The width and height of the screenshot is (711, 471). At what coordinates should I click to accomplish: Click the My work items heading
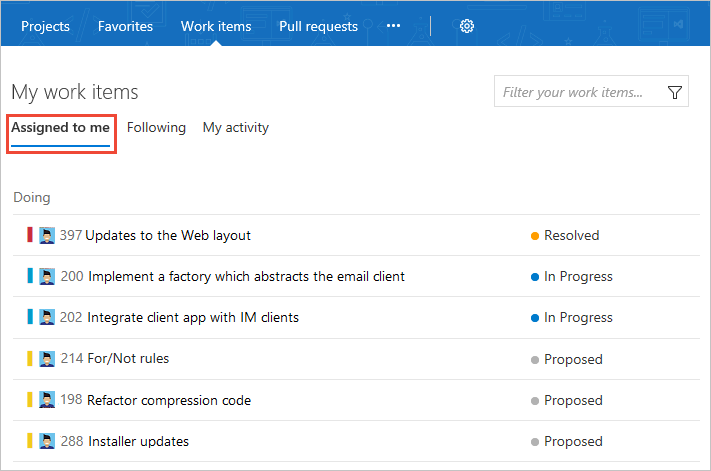pyautogui.click(x=75, y=92)
